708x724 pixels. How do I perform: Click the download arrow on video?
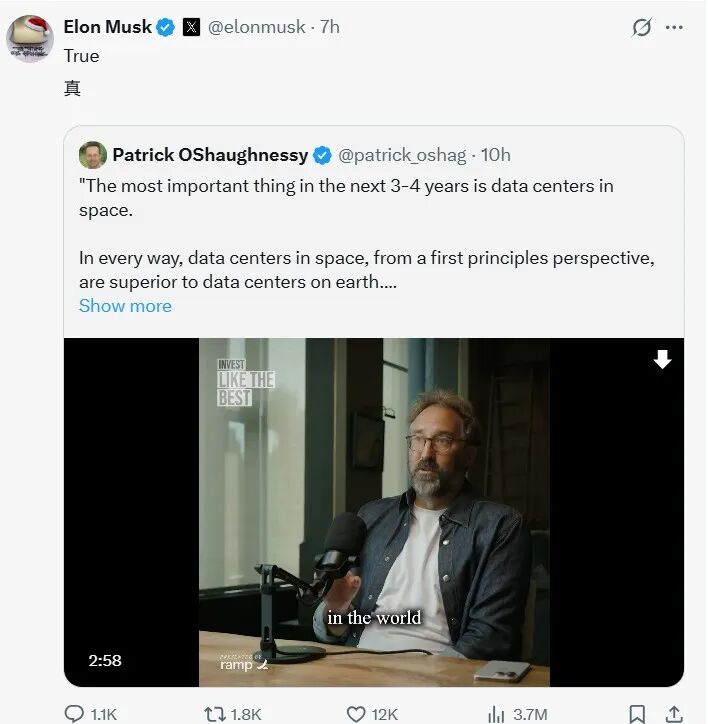click(x=662, y=360)
